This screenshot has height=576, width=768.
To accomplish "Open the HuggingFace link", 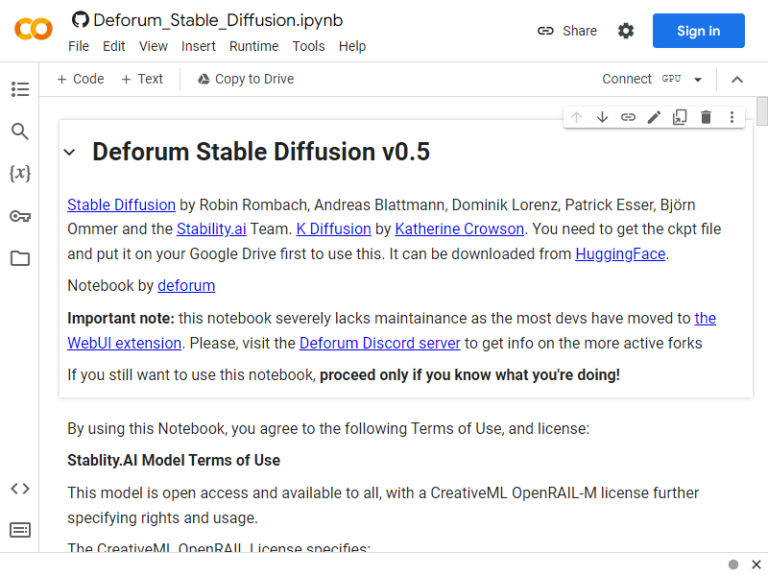I will pyautogui.click(x=620, y=254).
